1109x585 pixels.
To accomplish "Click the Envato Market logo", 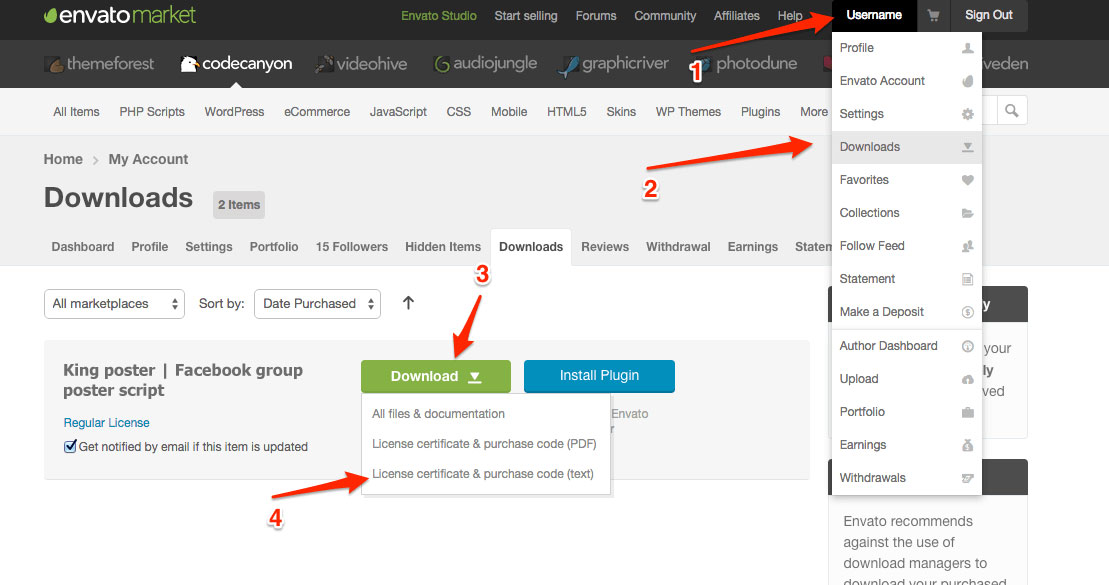I will pos(120,16).
